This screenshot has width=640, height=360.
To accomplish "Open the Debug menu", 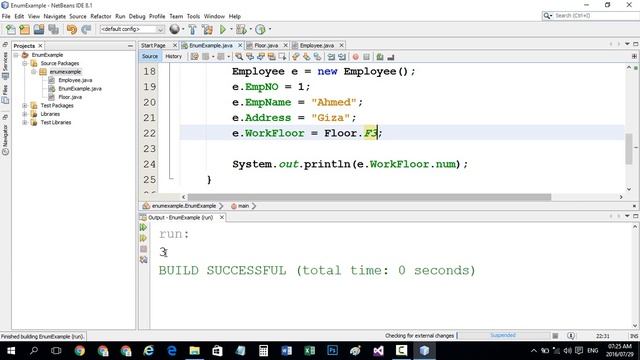I will coord(137,16).
